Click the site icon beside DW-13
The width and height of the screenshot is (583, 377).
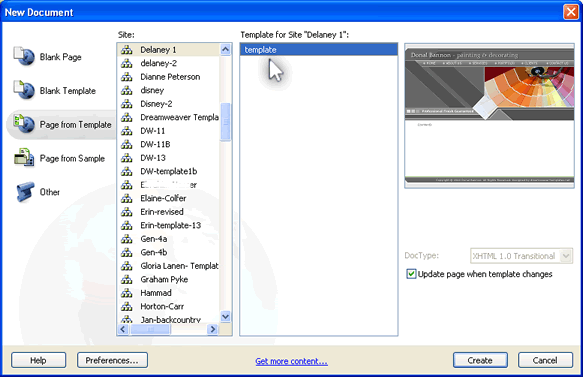[x=127, y=158]
